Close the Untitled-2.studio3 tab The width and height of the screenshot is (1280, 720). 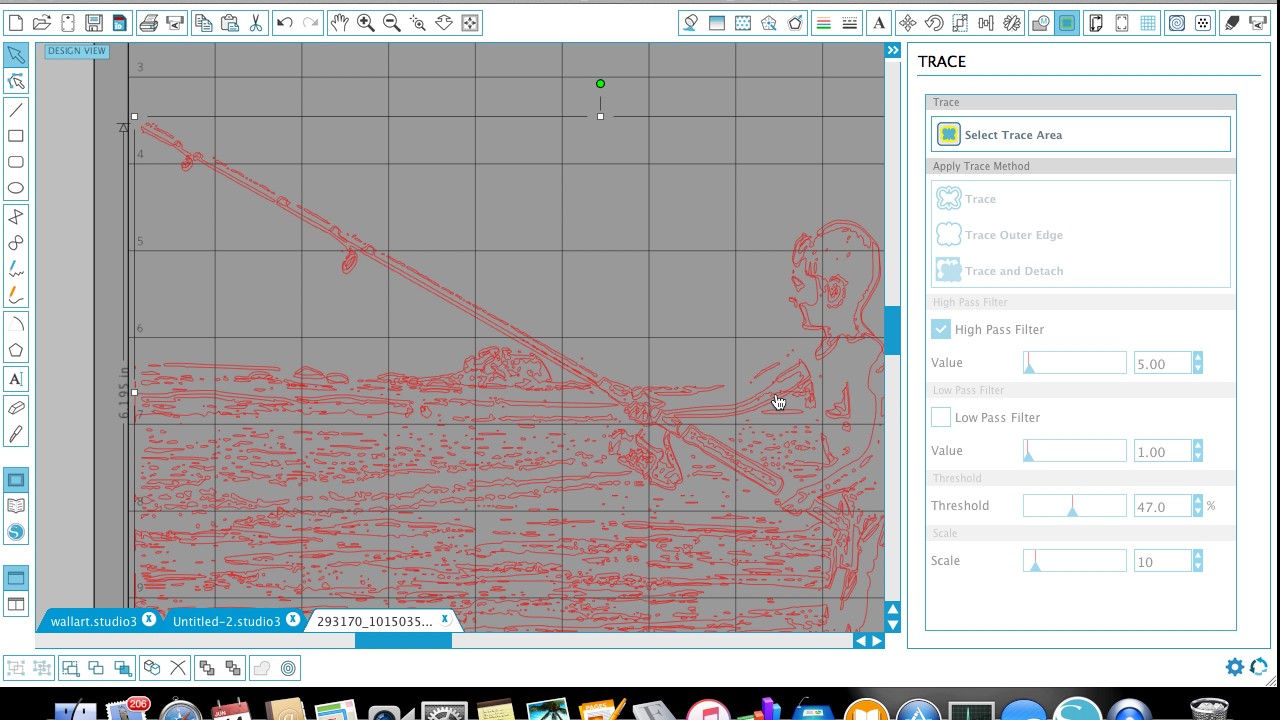coord(293,620)
